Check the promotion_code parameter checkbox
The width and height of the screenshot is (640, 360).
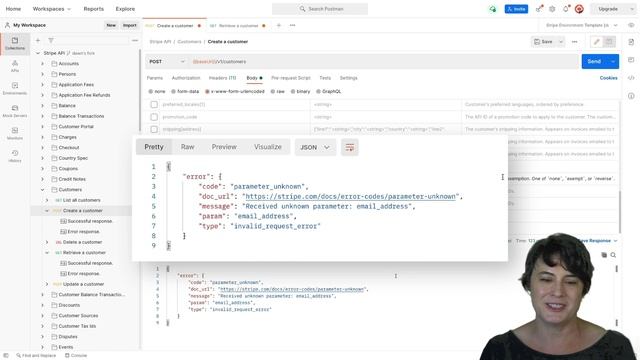point(154,117)
